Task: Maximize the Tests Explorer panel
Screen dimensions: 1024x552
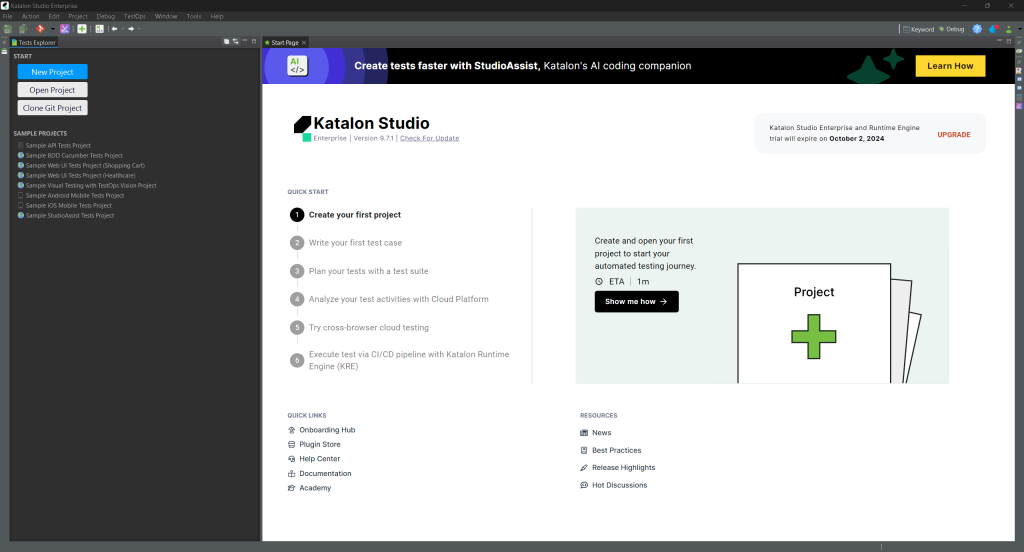Action: (x=254, y=41)
